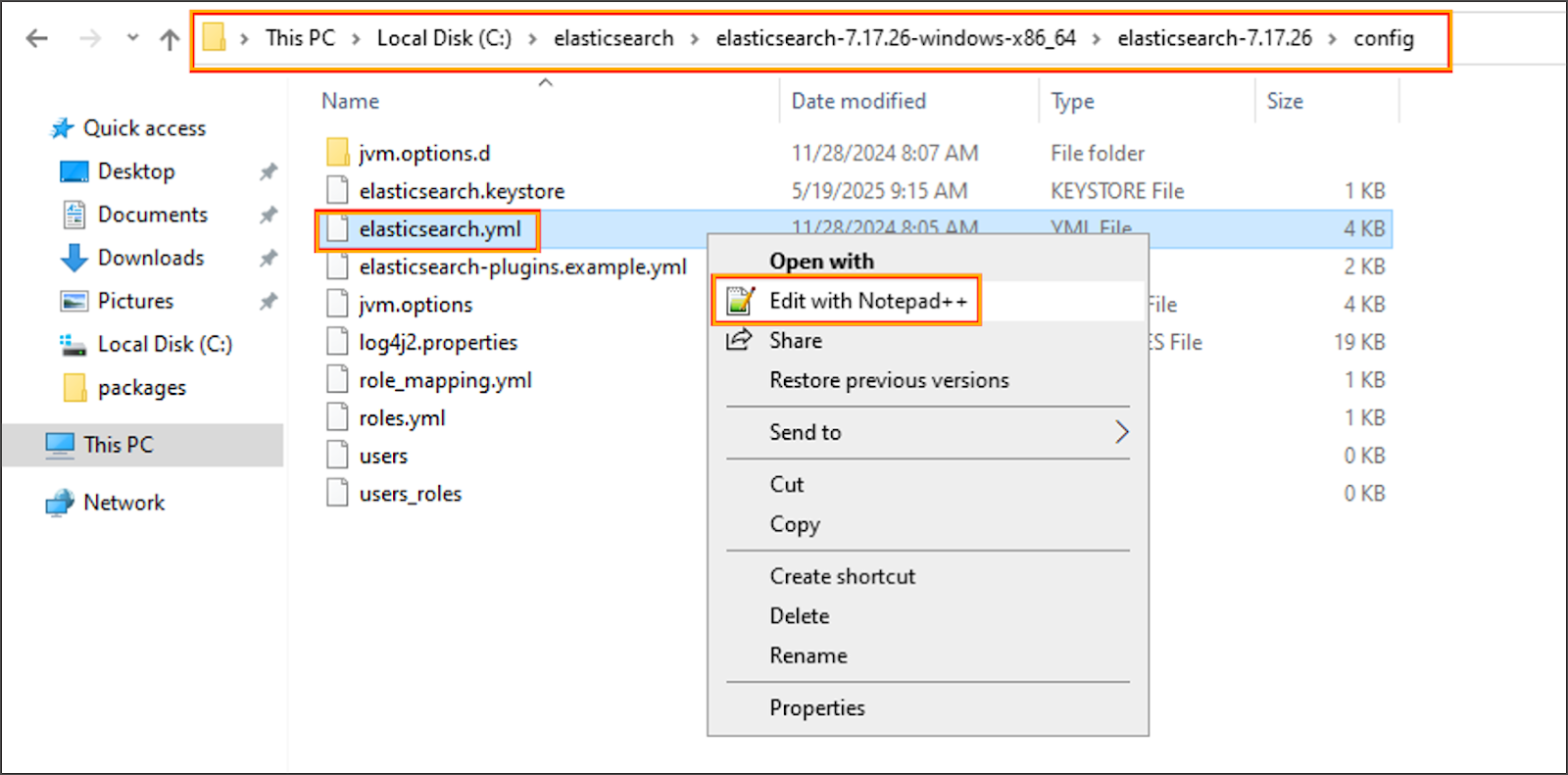Select the log4j2.properties file

(x=437, y=342)
